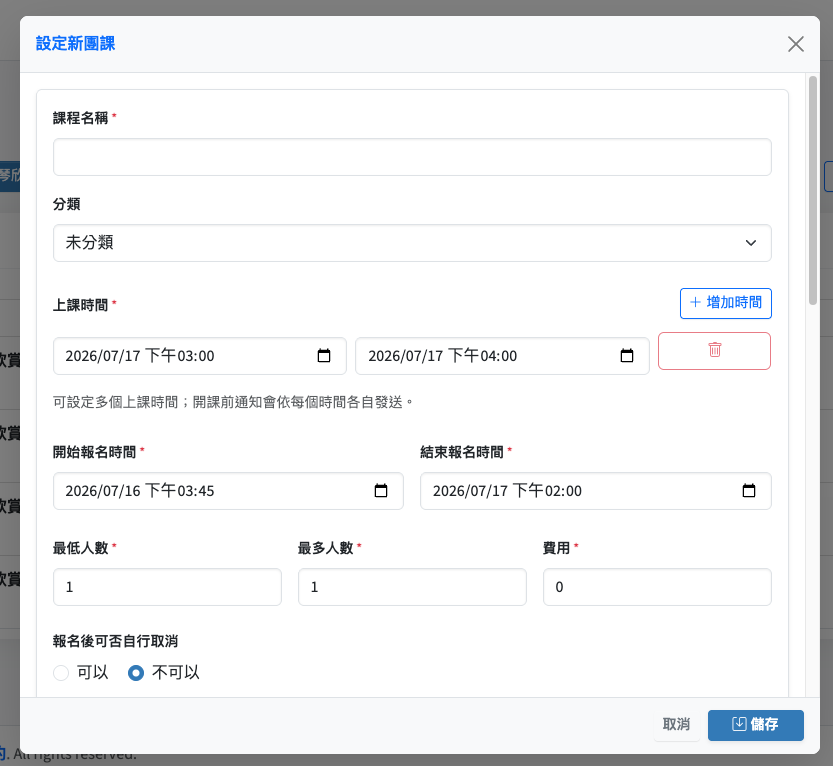The image size is (833, 766).
Task: Open calendar picker for 開始報名時間
Action: click(381, 491)
